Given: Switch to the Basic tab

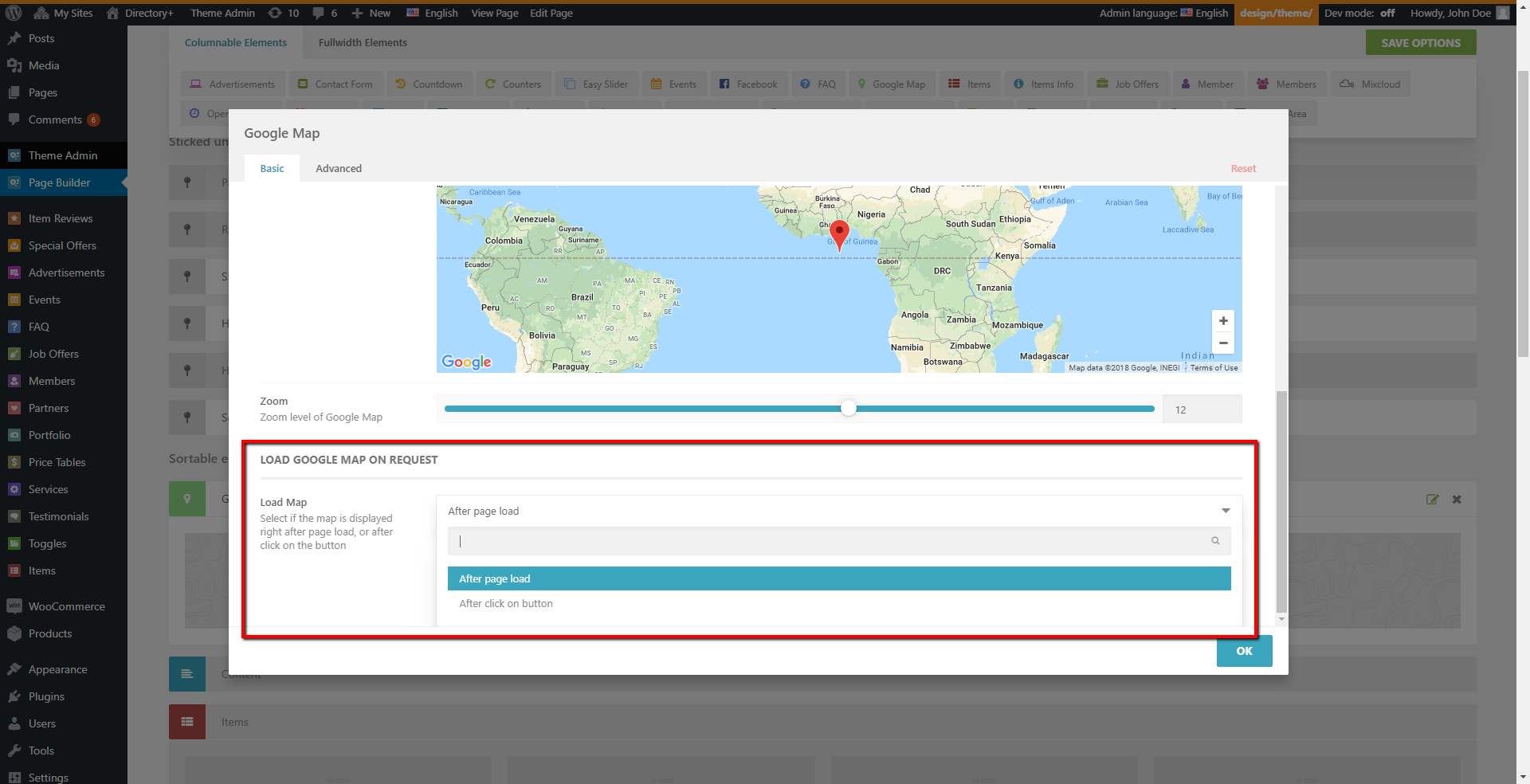Looking at the screenshot, I should point(272,168).
